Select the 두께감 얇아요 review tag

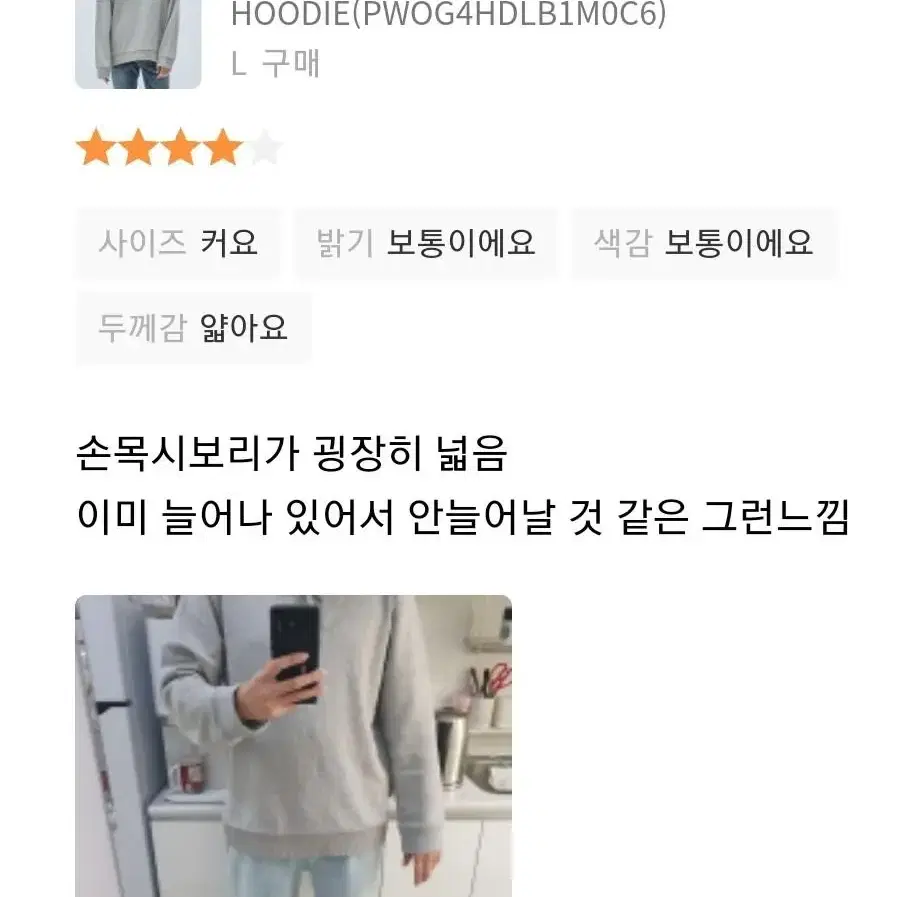(x=193, y=327)
